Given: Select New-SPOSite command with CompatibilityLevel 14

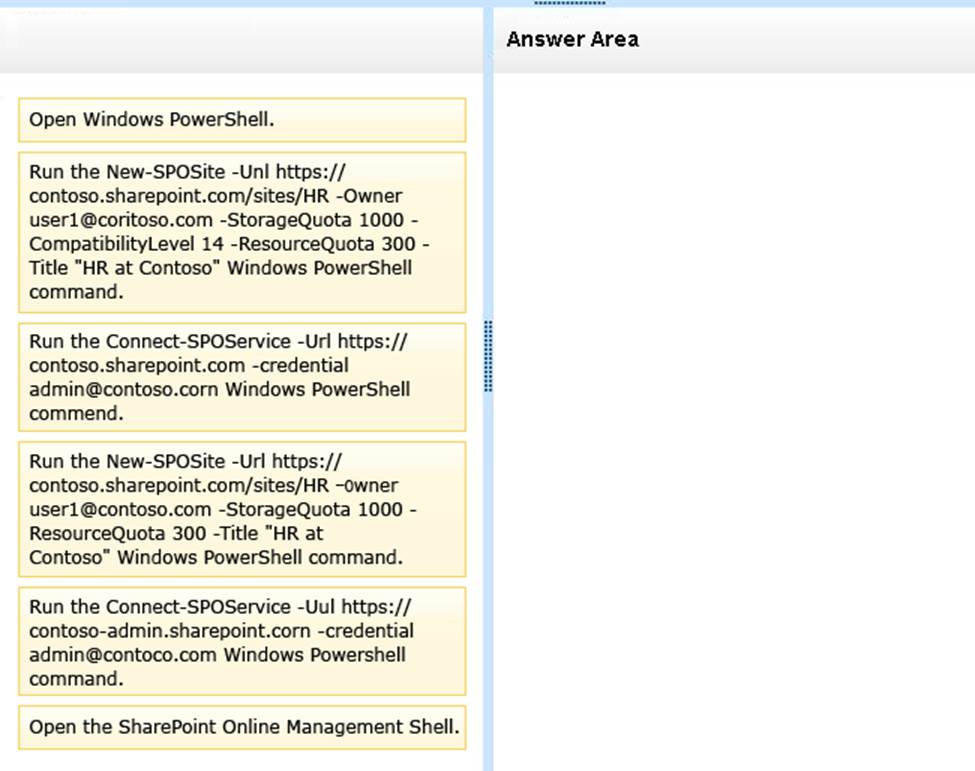Looking at the screenshot, I should pyautogui.click(x=241, y=232).
